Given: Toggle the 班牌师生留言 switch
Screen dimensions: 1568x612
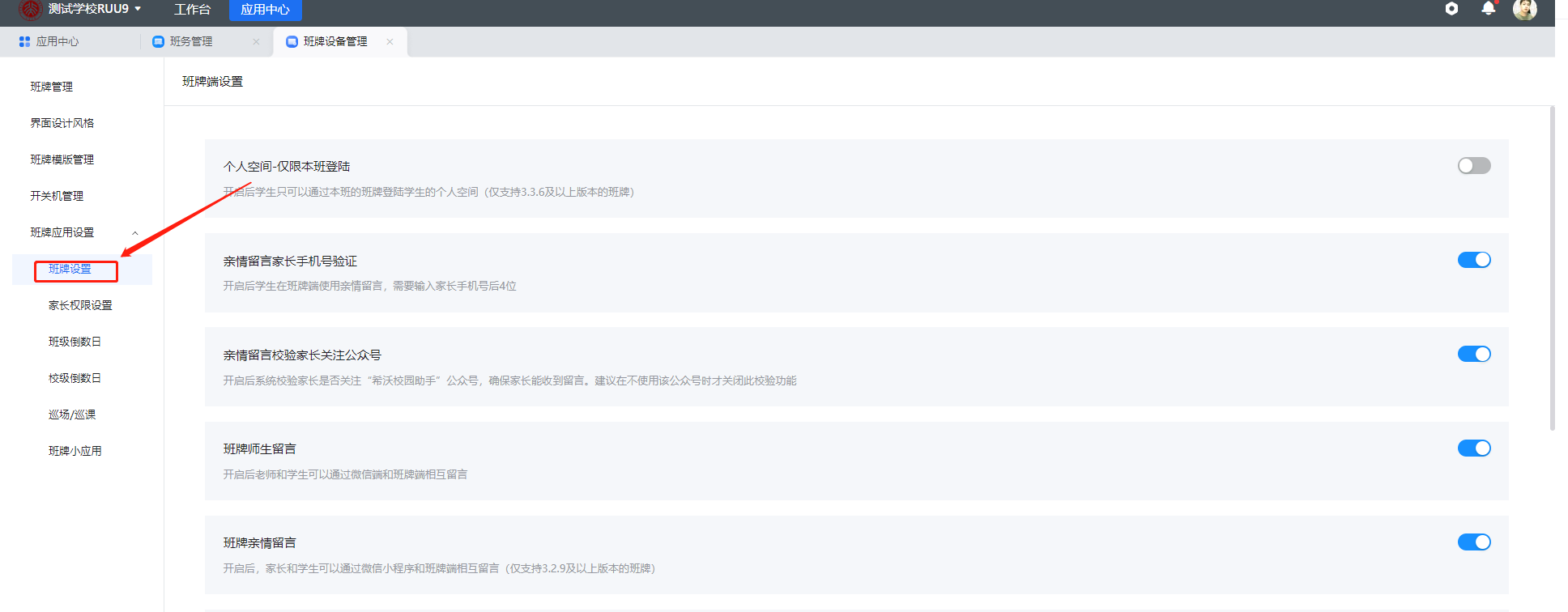Looking at the screenshot, I should 1474,448.
